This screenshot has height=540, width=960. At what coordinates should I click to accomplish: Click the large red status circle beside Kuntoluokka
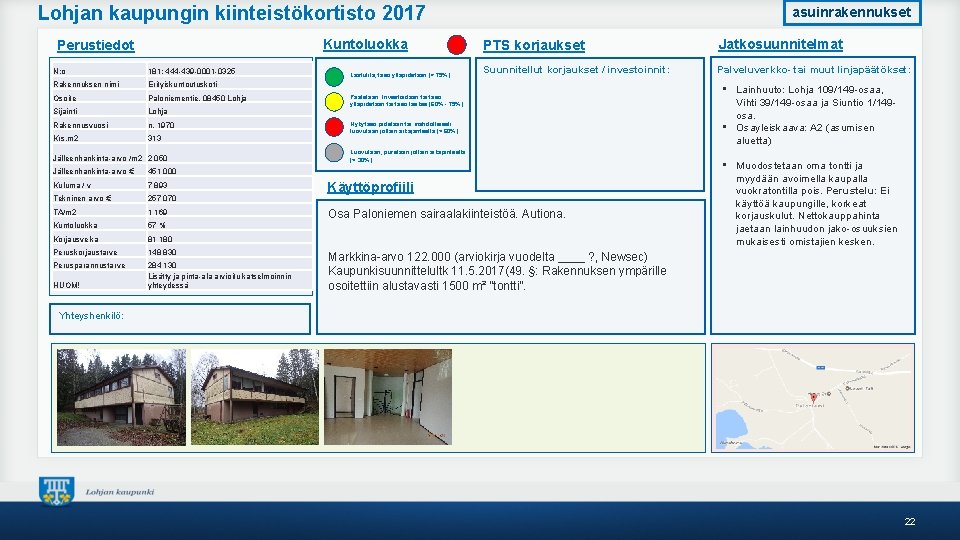(x=456, y=45)
